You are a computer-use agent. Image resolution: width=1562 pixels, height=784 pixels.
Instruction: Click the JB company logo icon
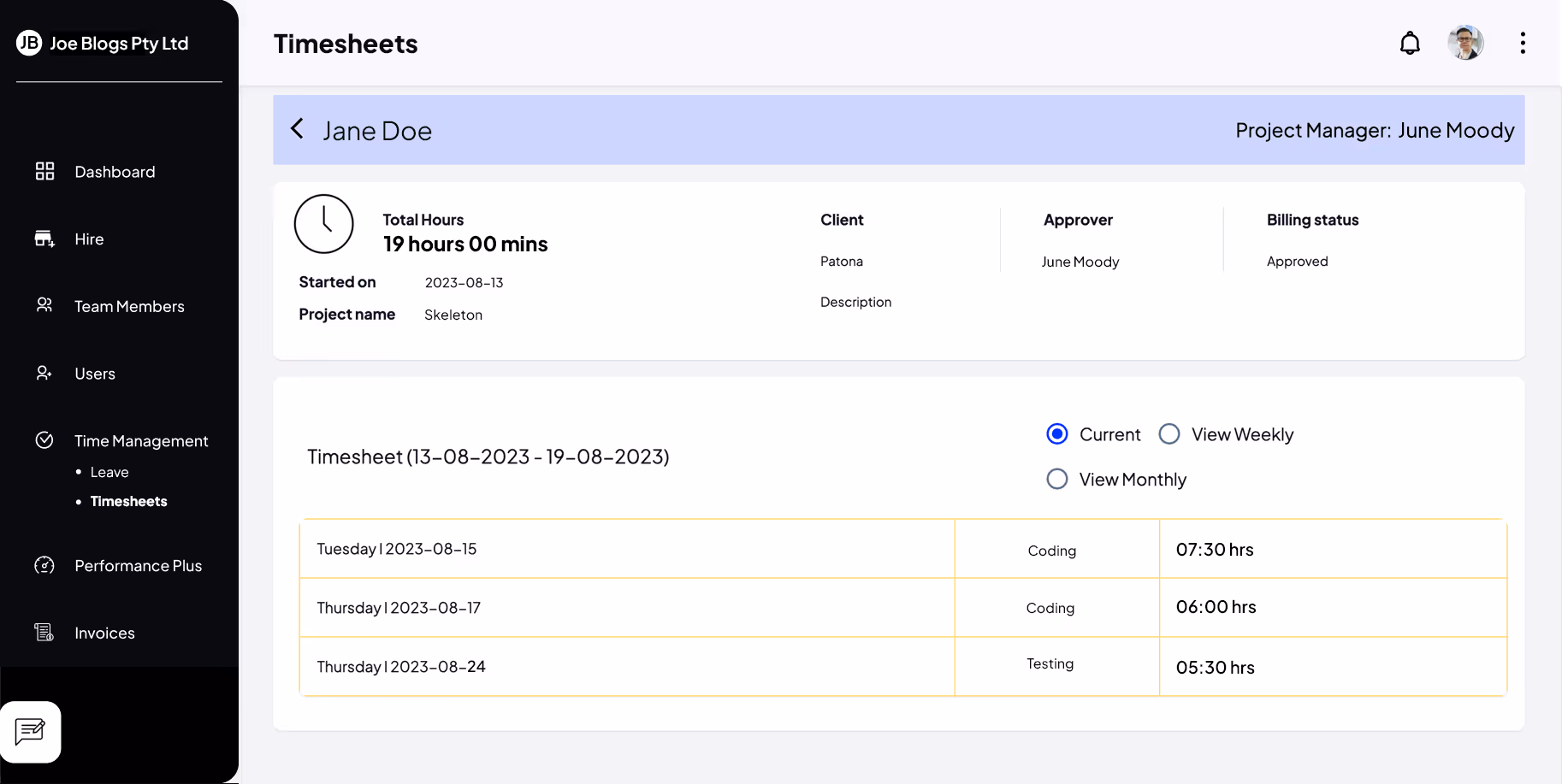[29, 43]
